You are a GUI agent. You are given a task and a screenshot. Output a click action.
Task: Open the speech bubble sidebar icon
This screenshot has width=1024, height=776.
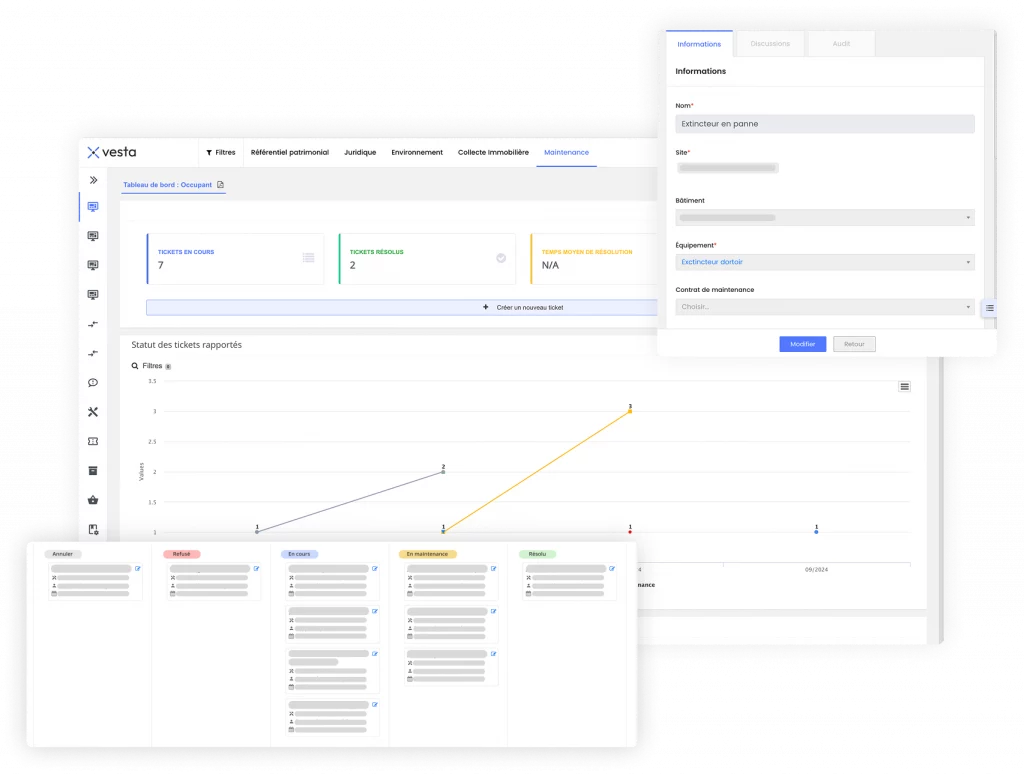(x=93, y=382)
